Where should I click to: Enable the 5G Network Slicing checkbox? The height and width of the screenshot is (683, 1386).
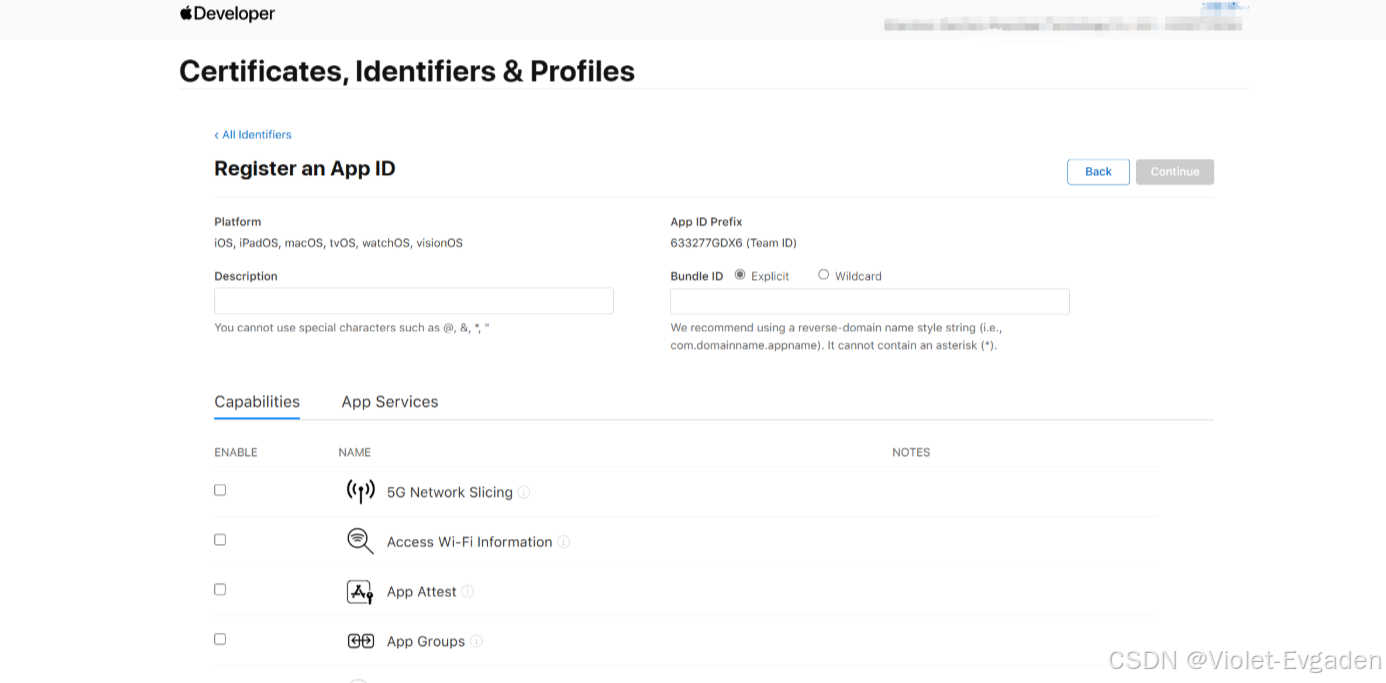[x=220, y=490]
